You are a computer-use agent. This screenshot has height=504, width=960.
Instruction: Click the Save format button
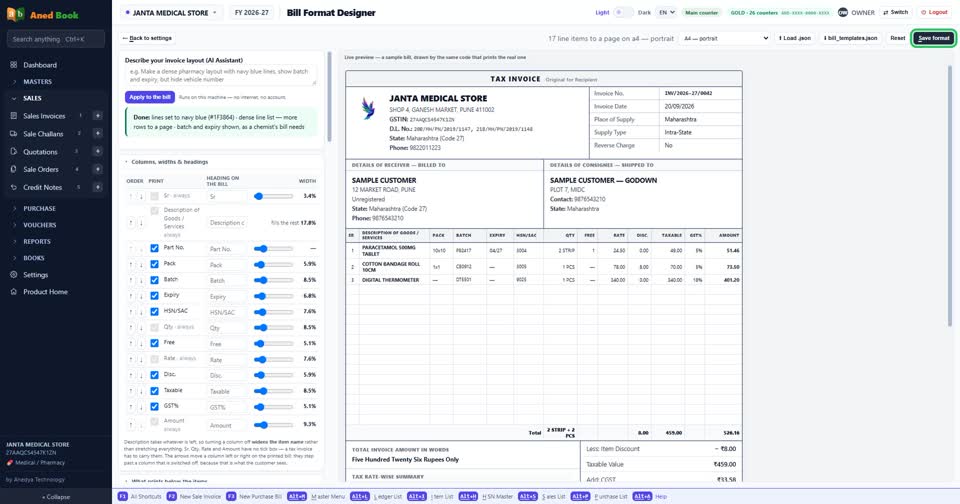click(934, 38)
